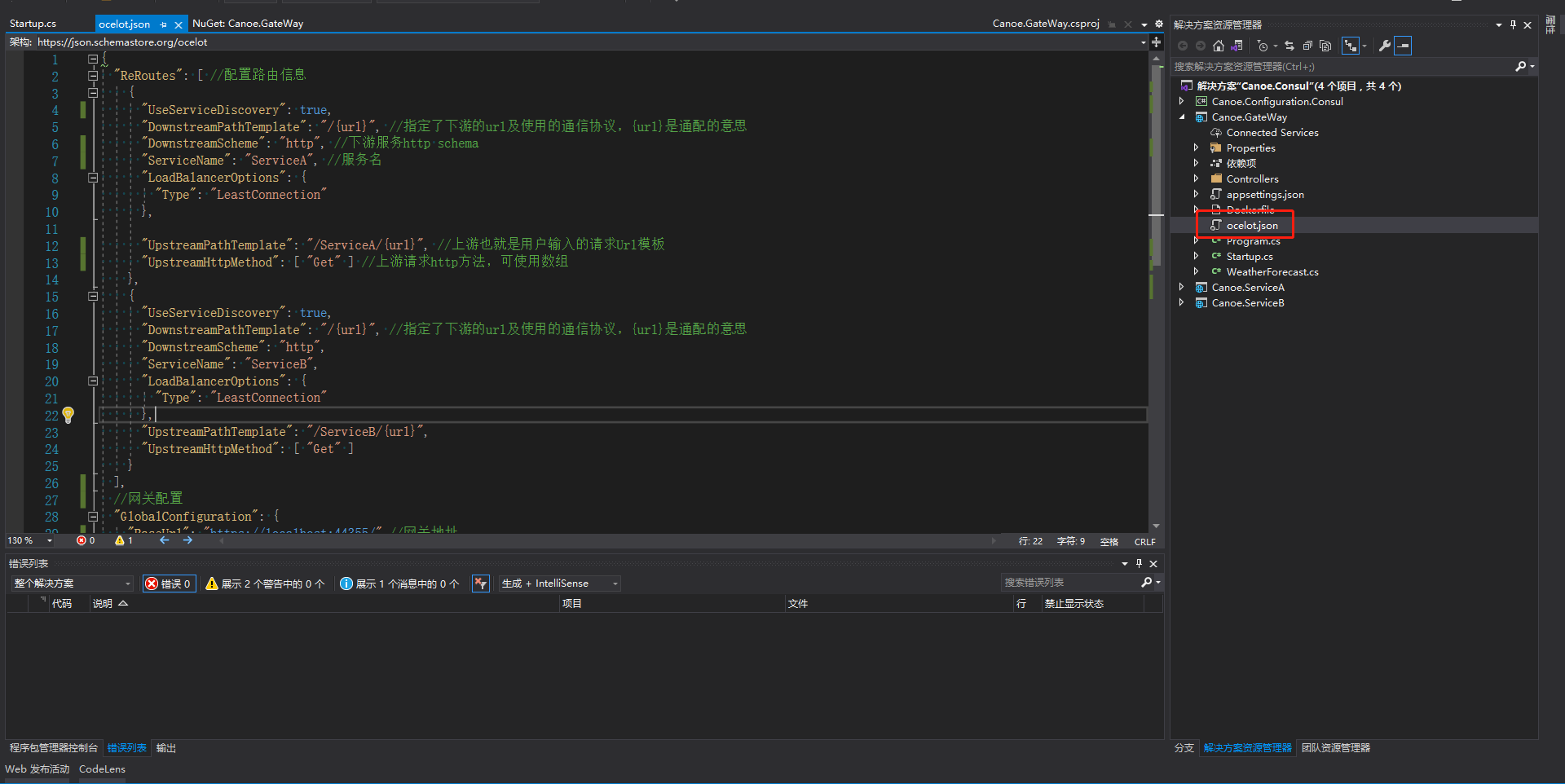Expand the appsettings.json node
1565x784 pixels.
point(1197,194)
